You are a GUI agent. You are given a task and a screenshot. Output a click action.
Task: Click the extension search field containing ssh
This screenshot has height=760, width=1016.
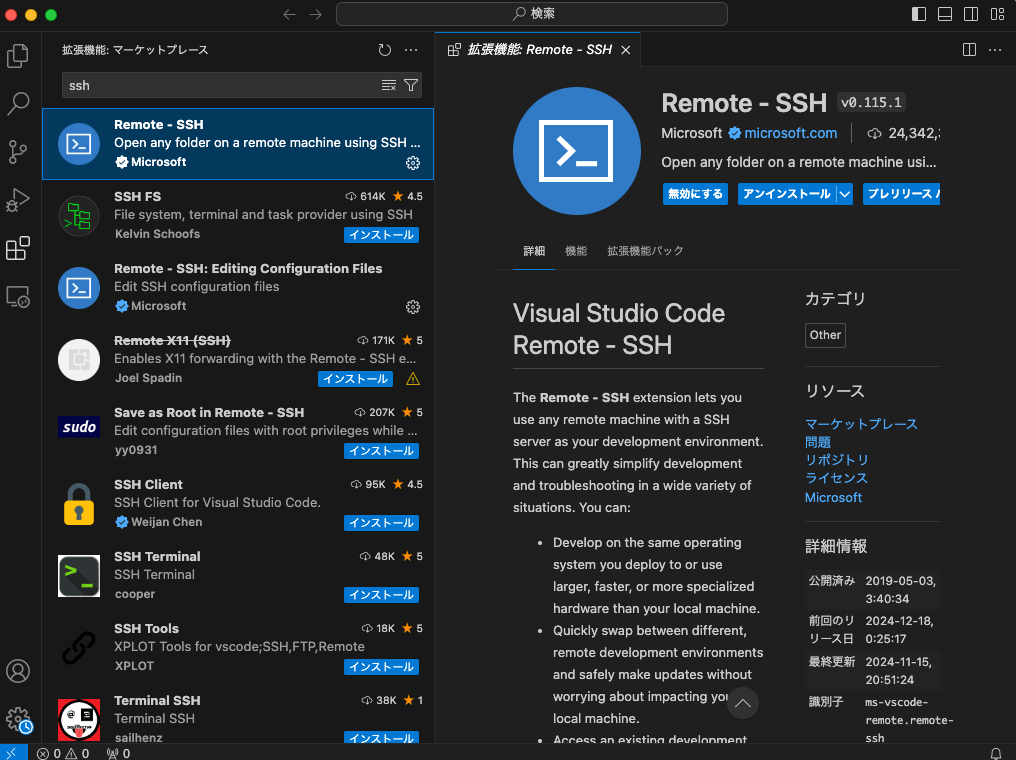[220, 85]
